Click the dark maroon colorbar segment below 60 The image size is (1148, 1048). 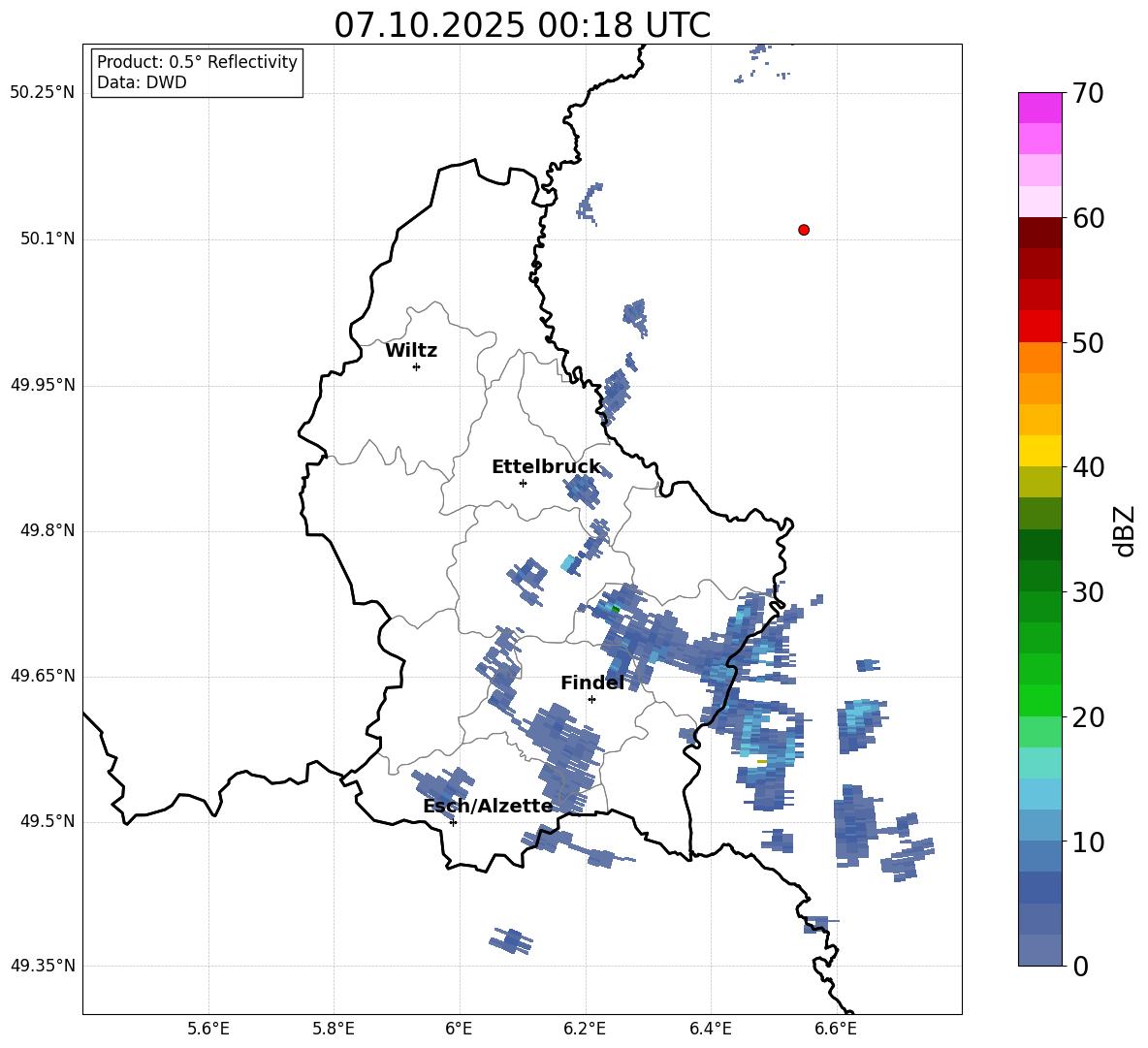pyautogui.click(x=1039, y=233)
